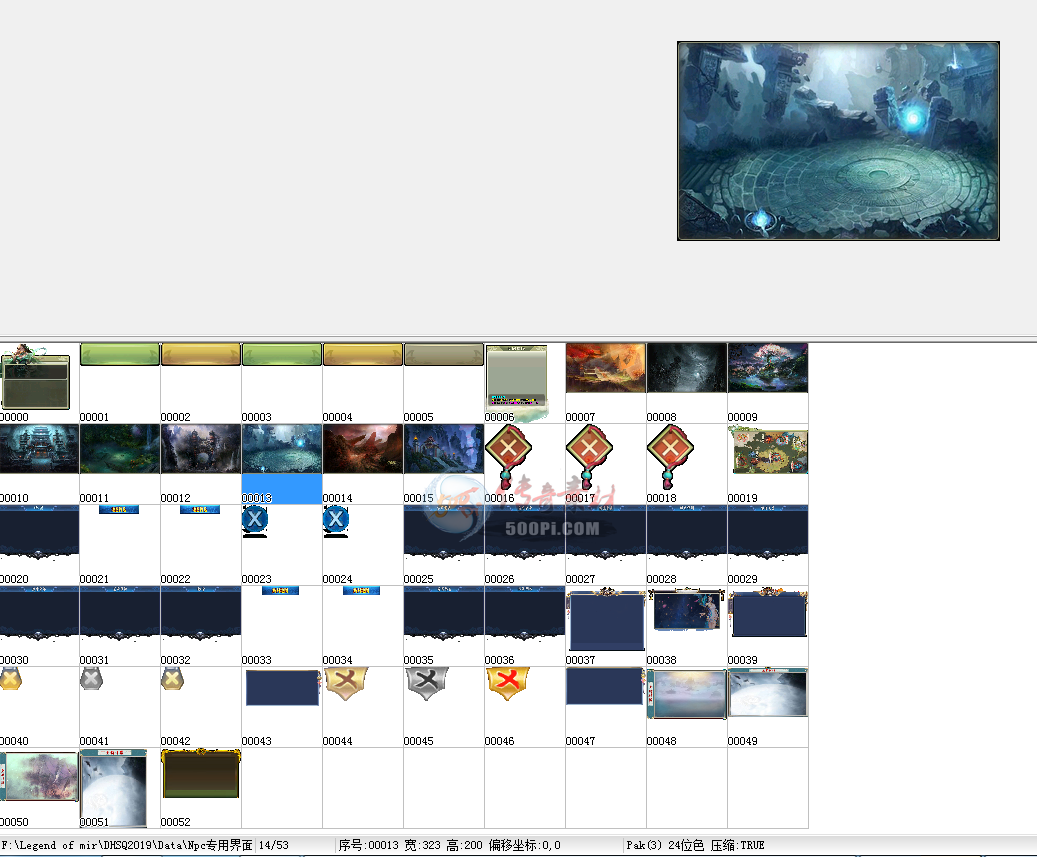Select ornate blue frame 00037
The width and height of the screenshot is (1037, 857).
pyautogui.click(x=606, y=620)
